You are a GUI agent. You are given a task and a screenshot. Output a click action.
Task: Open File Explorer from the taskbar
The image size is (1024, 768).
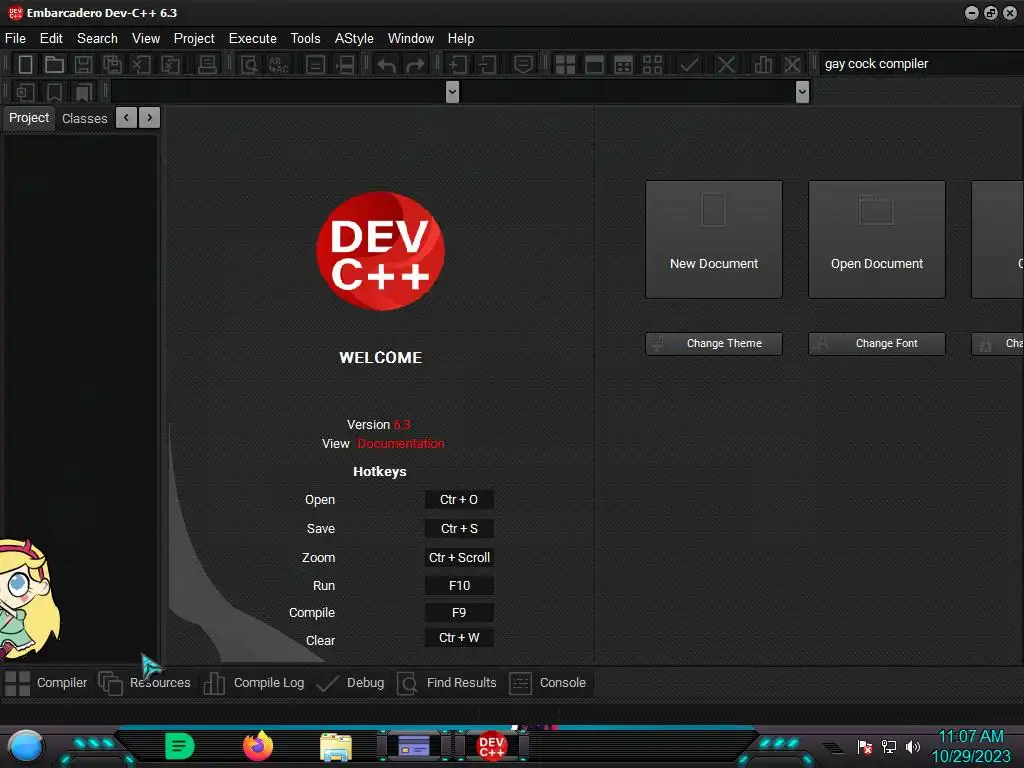tap(336, 746)
